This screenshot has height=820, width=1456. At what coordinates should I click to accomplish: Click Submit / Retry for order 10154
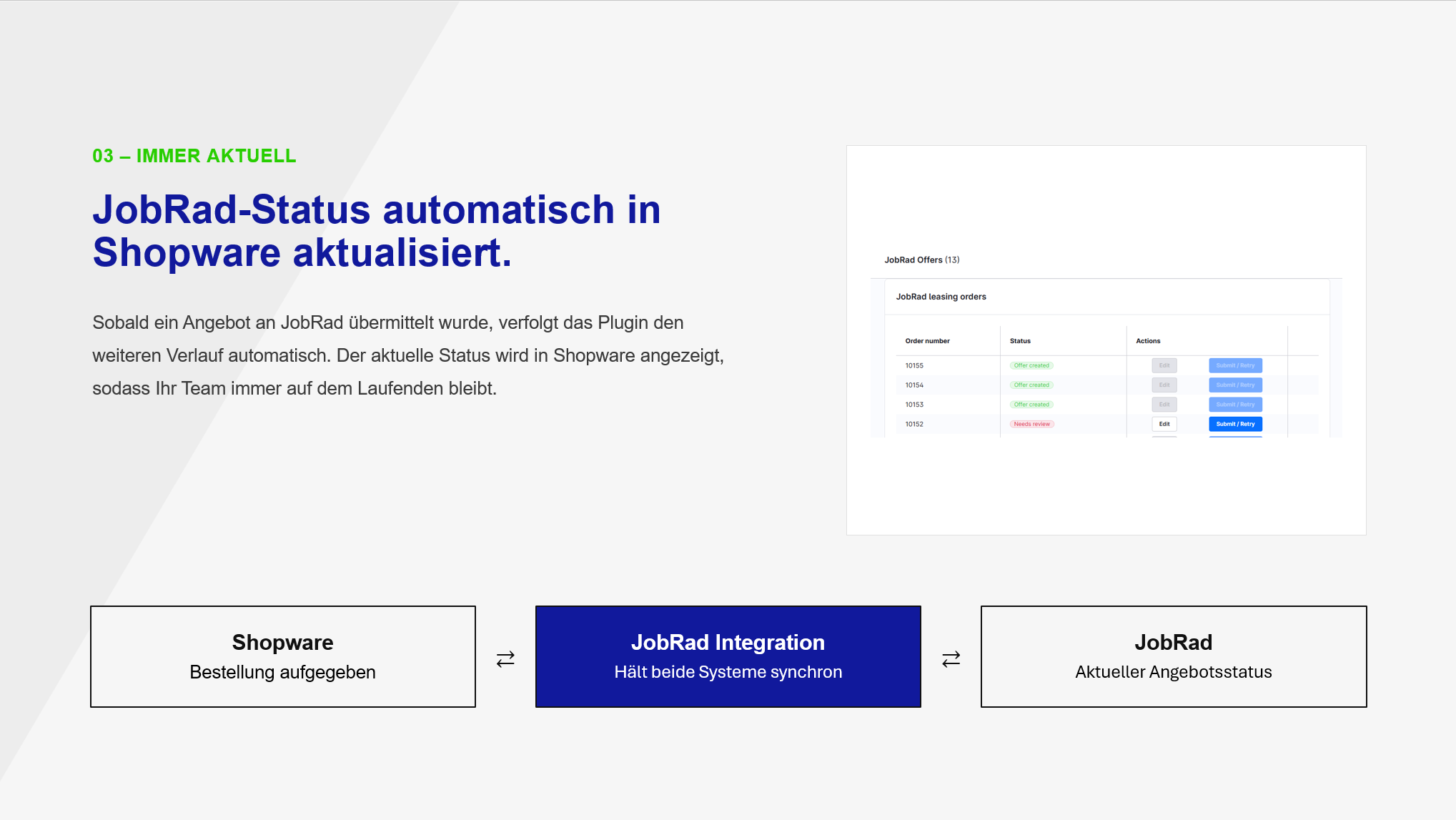1235,385
